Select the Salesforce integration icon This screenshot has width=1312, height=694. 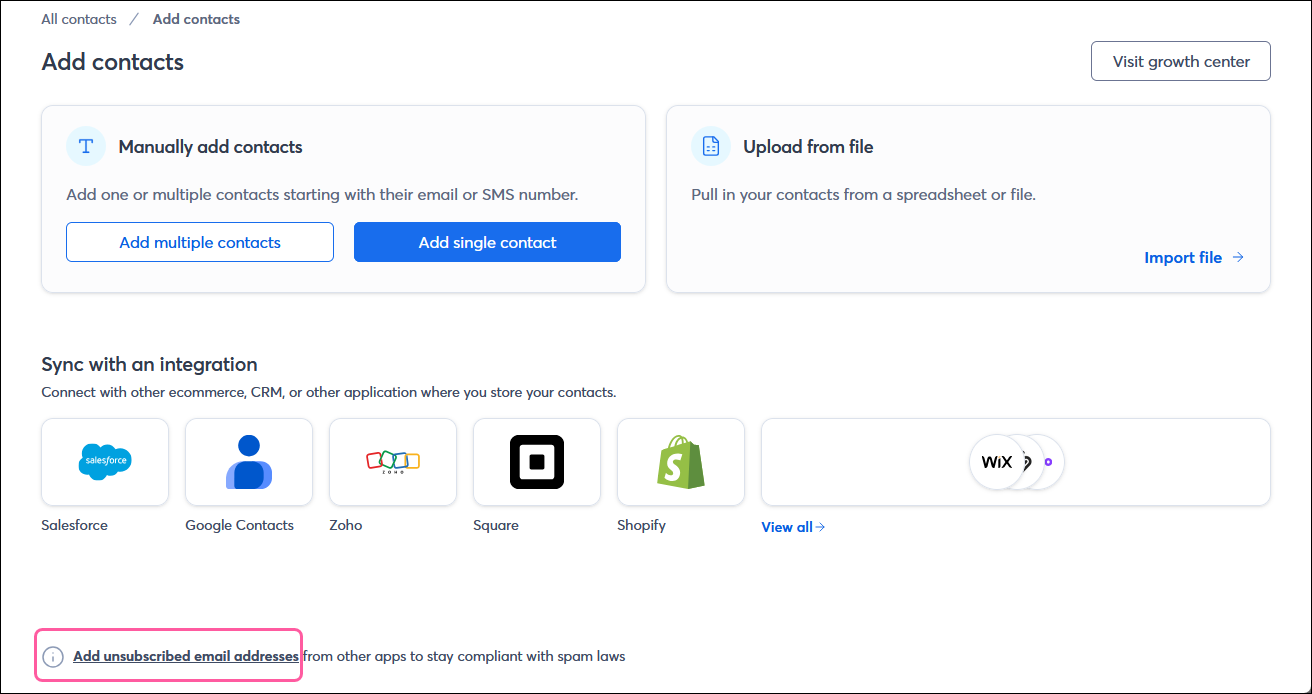tap(104, 462)
